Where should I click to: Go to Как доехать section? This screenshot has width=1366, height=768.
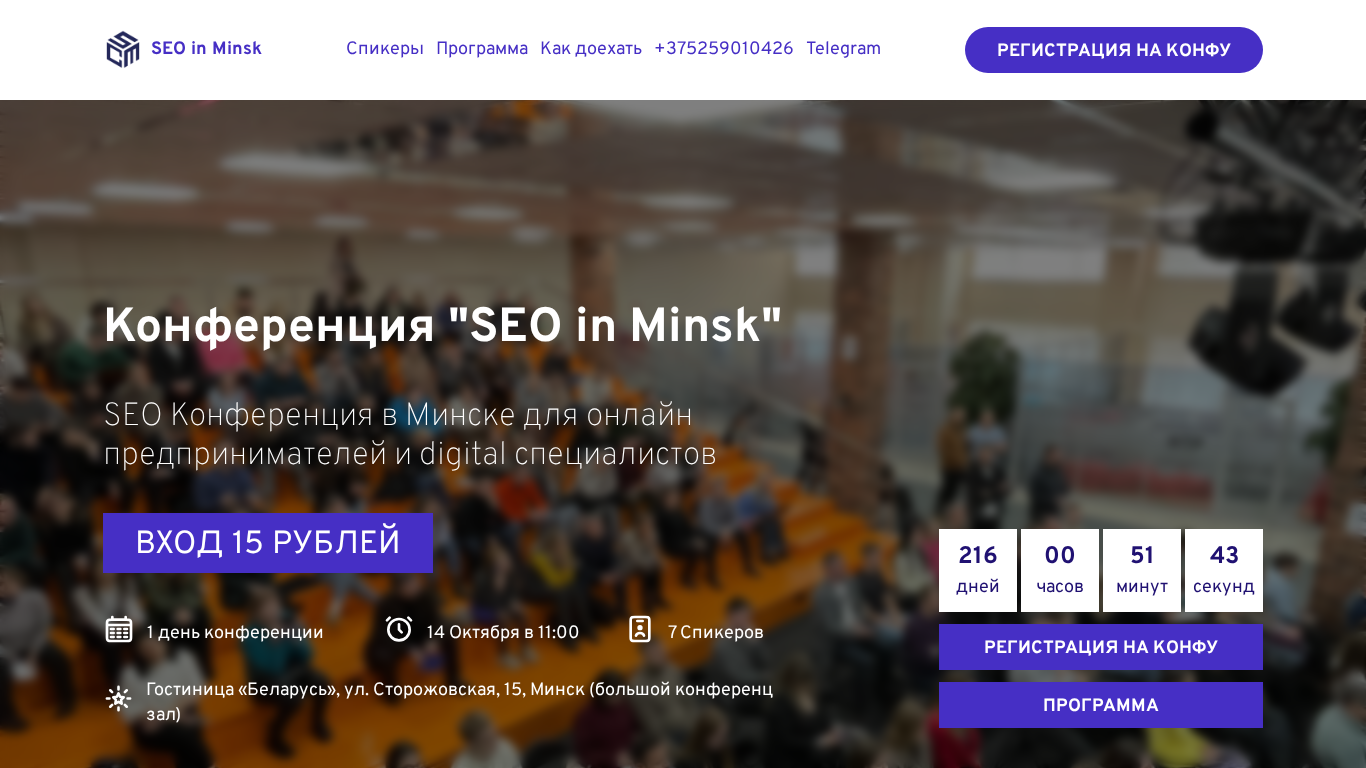click(x=591, y=49)
